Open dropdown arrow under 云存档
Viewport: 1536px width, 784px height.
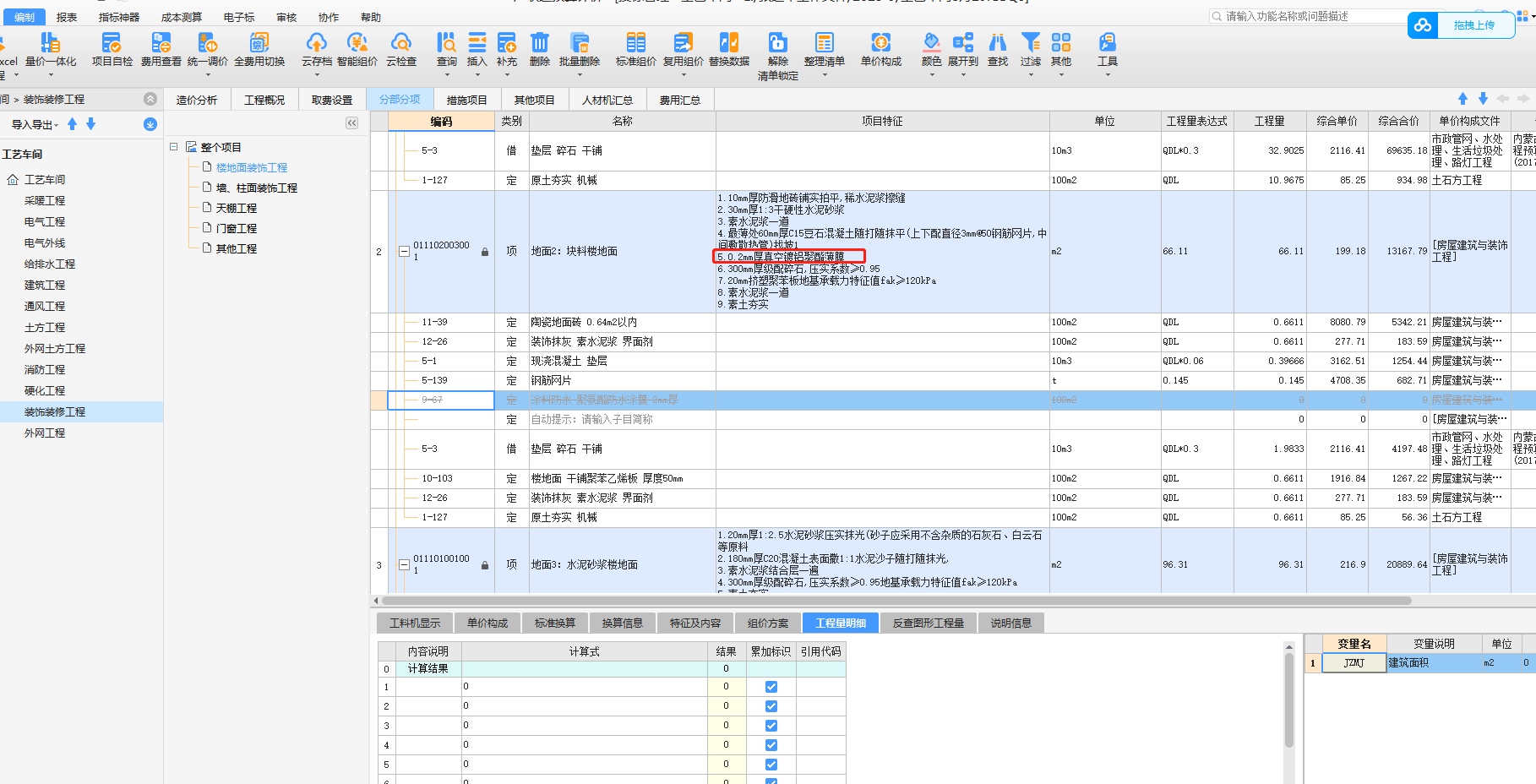point(316,75)
